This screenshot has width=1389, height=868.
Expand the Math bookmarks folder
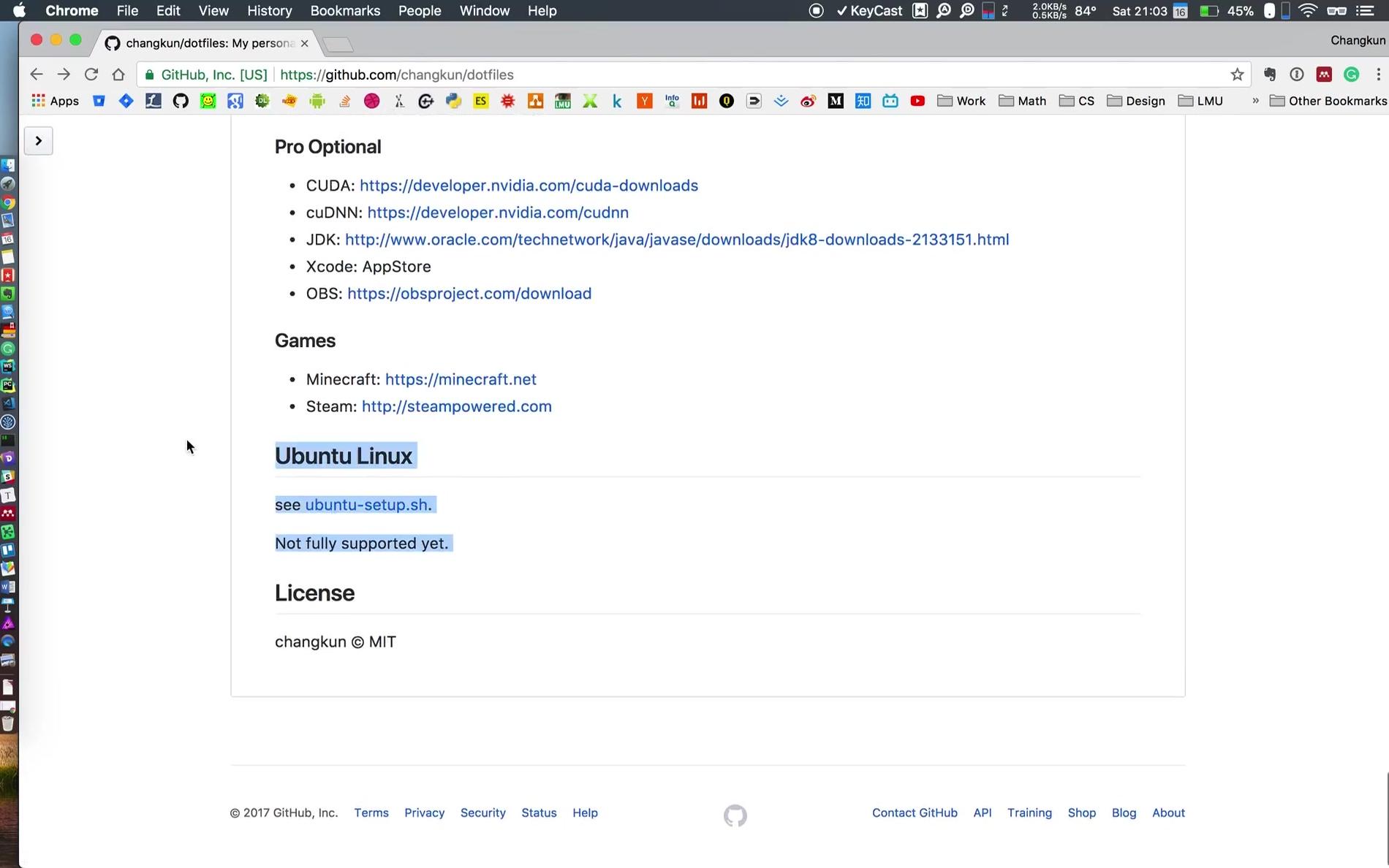pyautogui.click(x=1022, y=101)
